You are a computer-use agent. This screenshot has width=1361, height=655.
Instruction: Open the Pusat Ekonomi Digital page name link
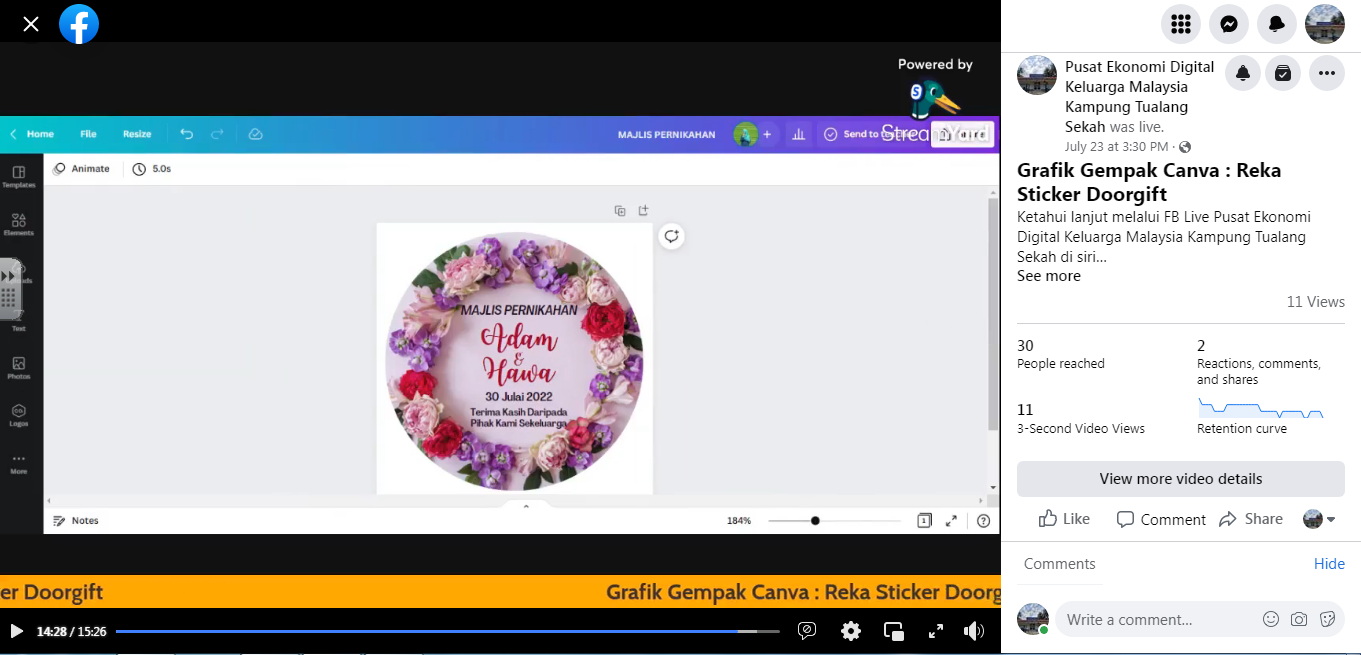pyautogui.click(x=1140, y=96)
